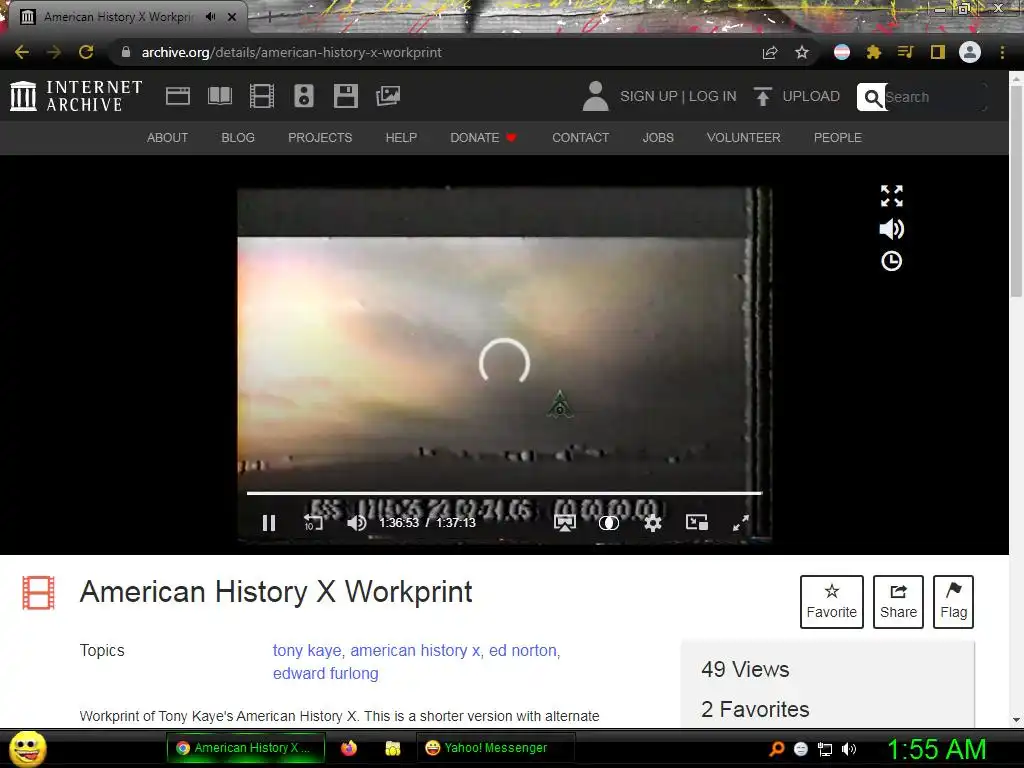
Task: Open the Images section icon
Action: tap(388, 96)
